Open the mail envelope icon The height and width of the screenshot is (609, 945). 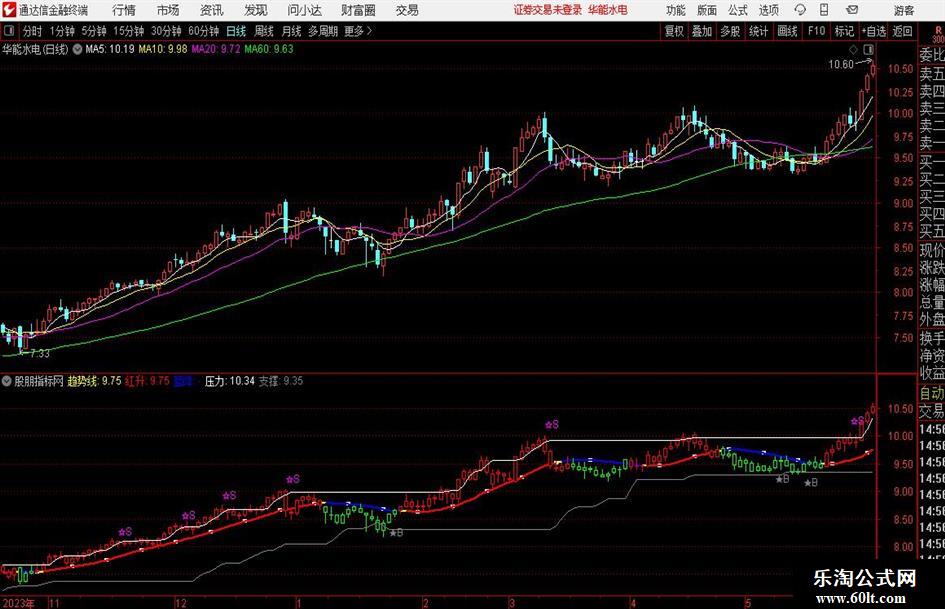(x=852, y=10)
